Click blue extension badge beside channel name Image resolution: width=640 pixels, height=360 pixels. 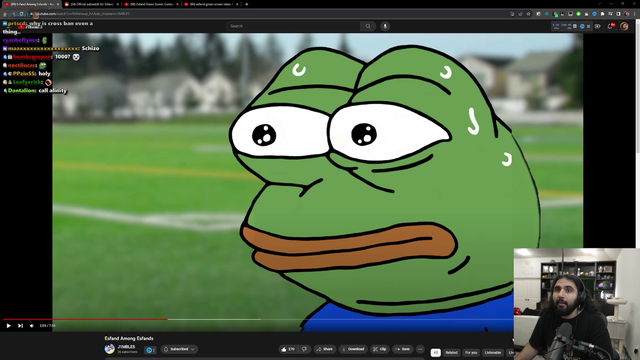pyautogui.click(x=150, y=350)
